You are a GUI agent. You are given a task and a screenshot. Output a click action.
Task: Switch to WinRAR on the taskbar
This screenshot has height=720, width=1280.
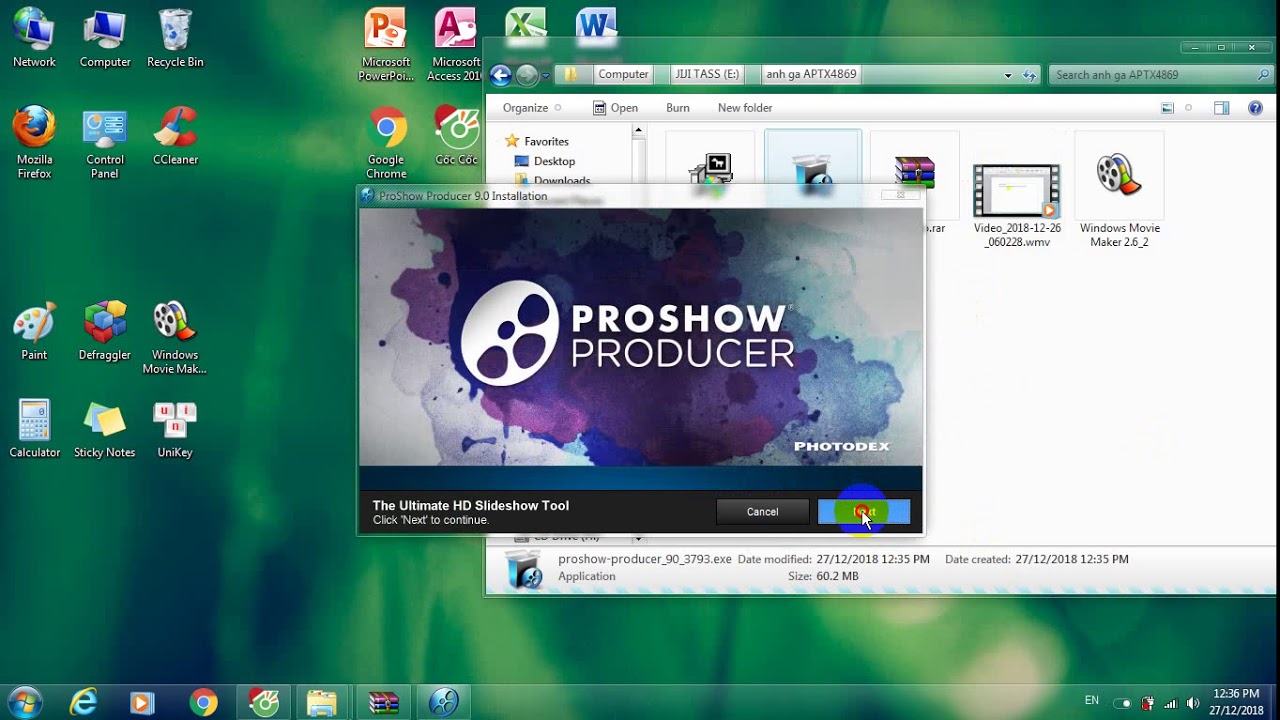(383, 703)
